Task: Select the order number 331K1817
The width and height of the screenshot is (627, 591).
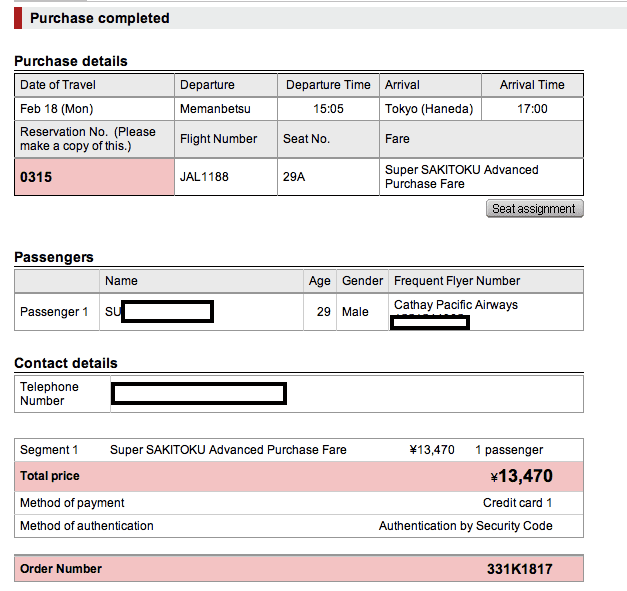Action: click(x=519, y=569)
